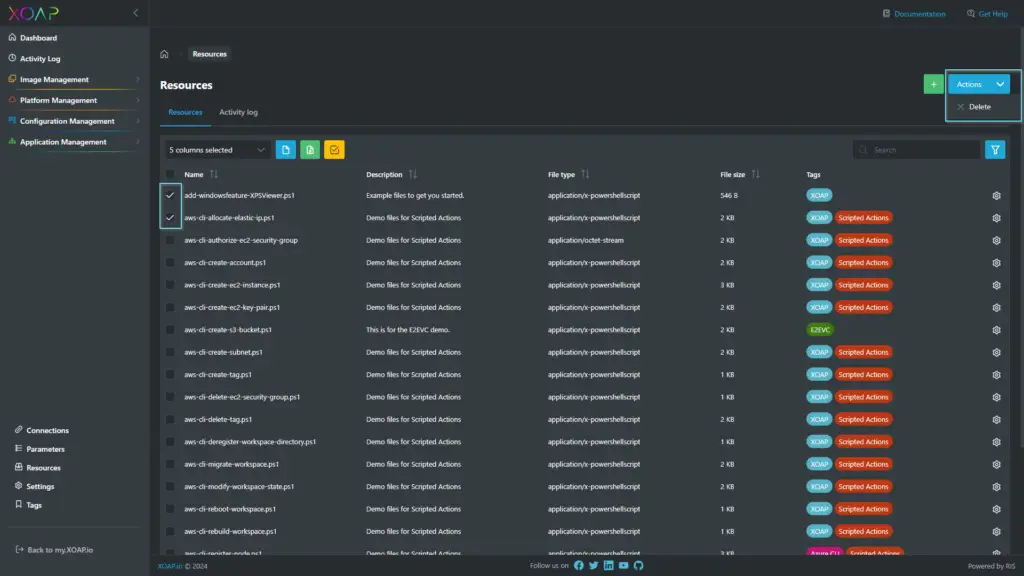The width and height of the screenshot is (1024, 576).
Task: Click the XOAP.io footer link
Action: pyautogui.click(x=170, y=566)
